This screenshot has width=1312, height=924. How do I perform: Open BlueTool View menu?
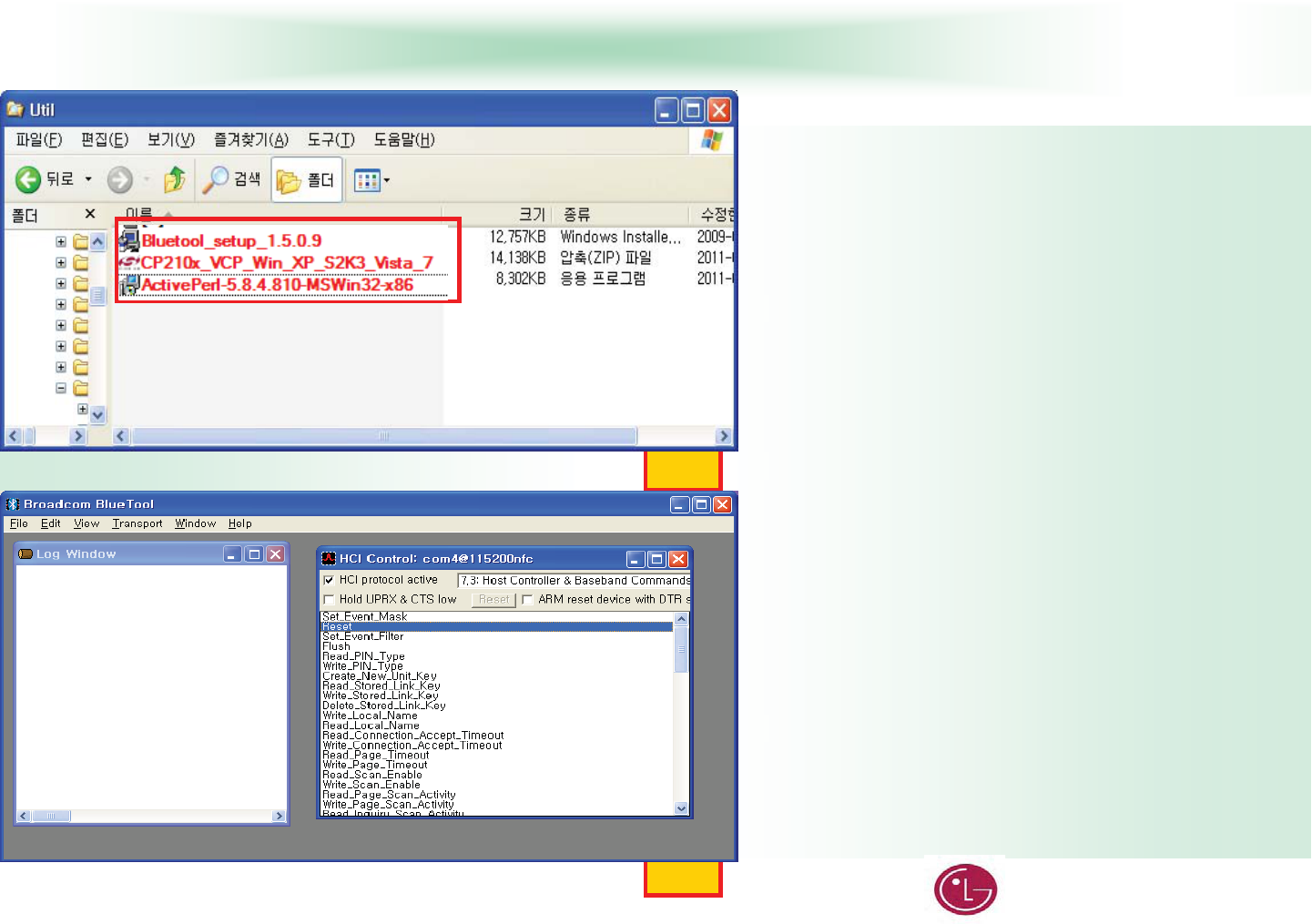point(86,523)
